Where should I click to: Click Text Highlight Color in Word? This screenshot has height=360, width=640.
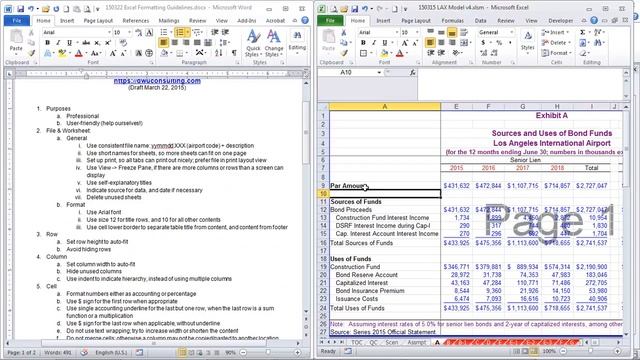coord(62,53)
